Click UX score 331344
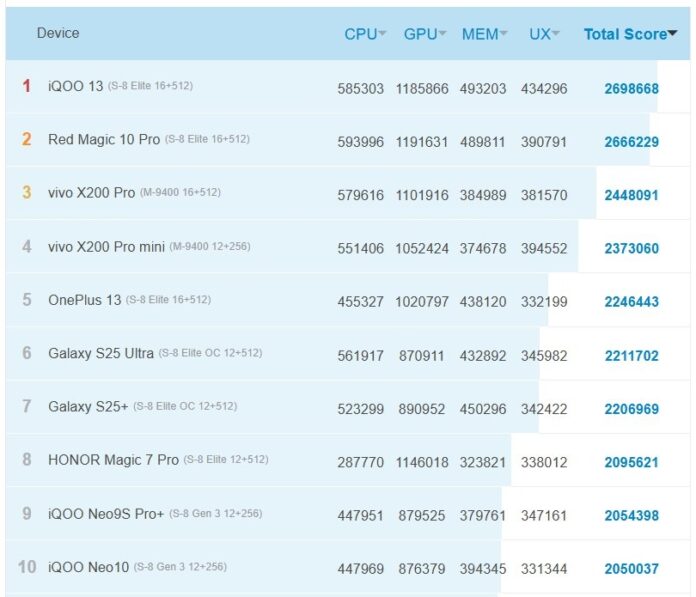 [x=544, y=569]
